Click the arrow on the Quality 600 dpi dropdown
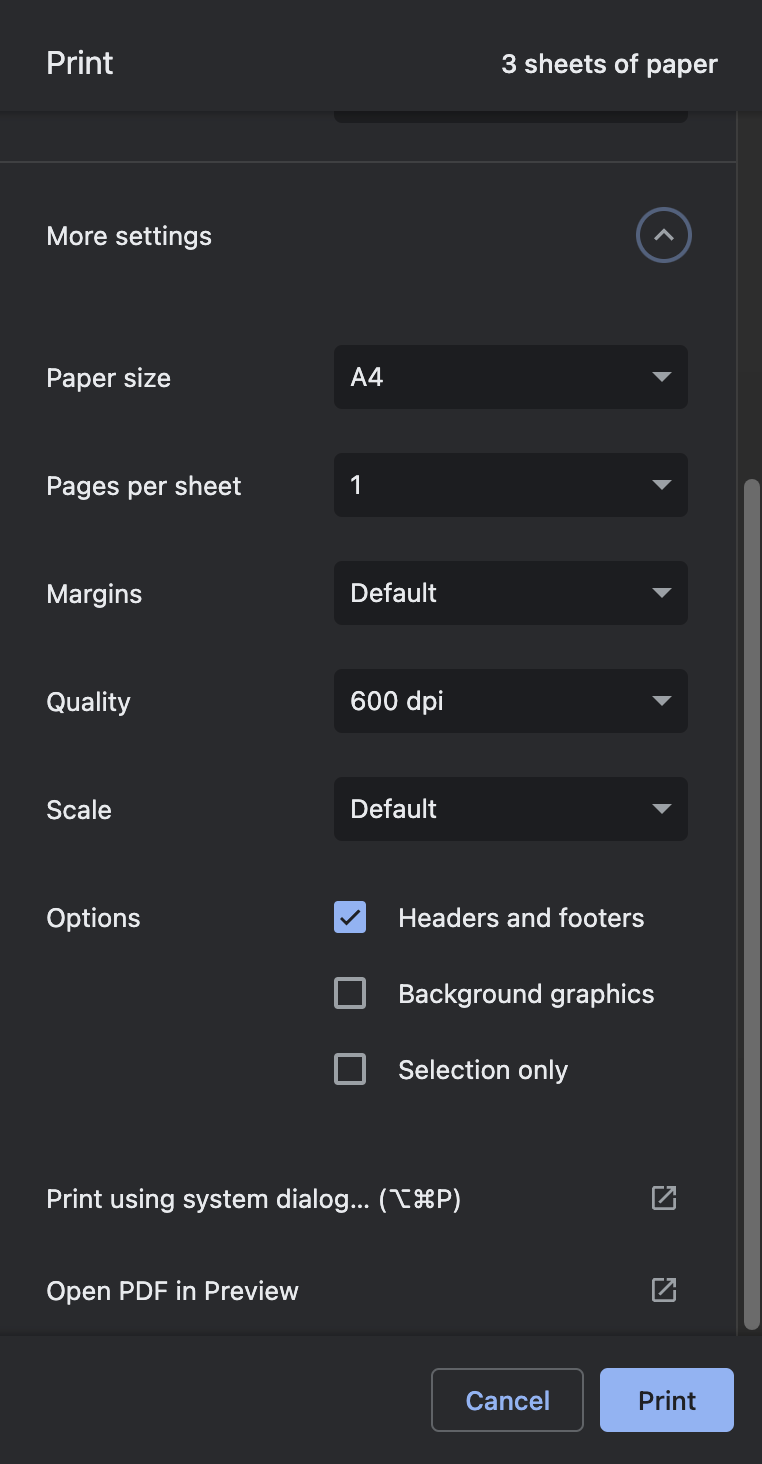 (661, 701)
